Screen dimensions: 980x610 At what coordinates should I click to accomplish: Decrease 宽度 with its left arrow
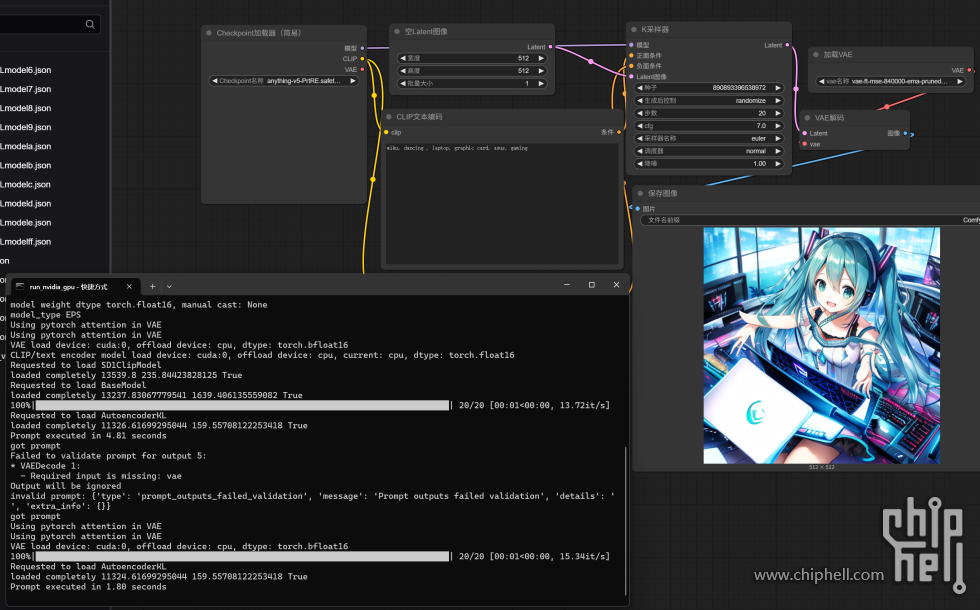[402, 58]
